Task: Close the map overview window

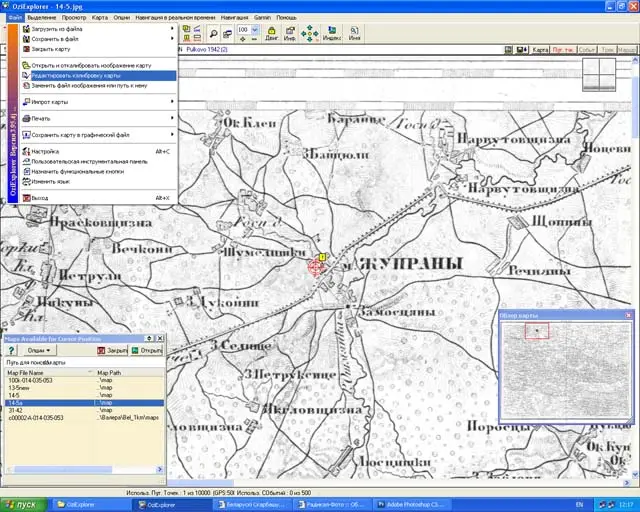Action: tap(628, 315)
